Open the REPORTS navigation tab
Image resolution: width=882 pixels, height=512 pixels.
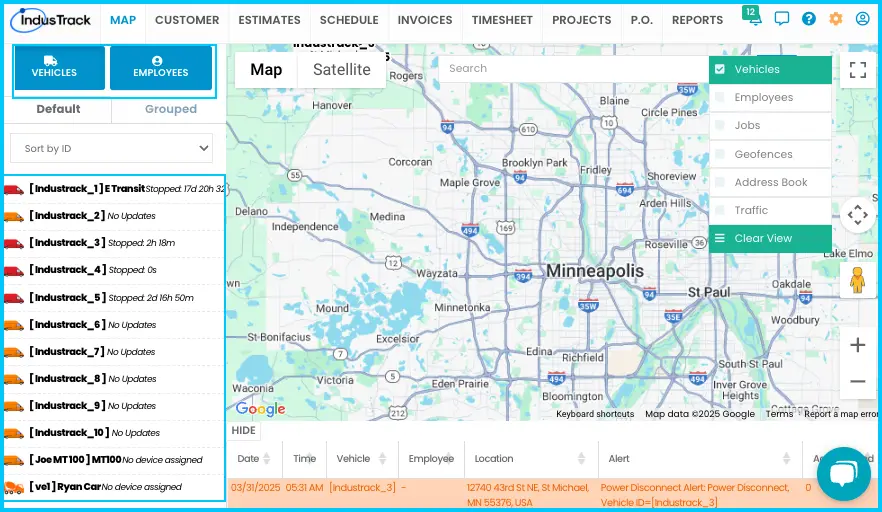tap(698, 20)
